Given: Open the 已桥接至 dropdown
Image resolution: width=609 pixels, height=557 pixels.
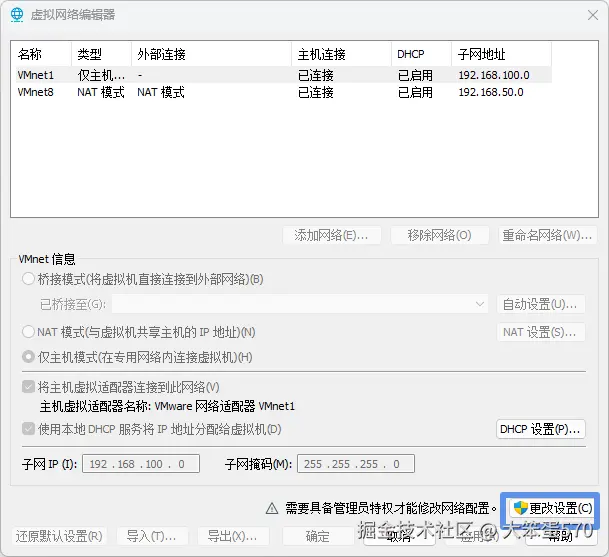Looking at the screenshot, I should click(x=300, y=304).
